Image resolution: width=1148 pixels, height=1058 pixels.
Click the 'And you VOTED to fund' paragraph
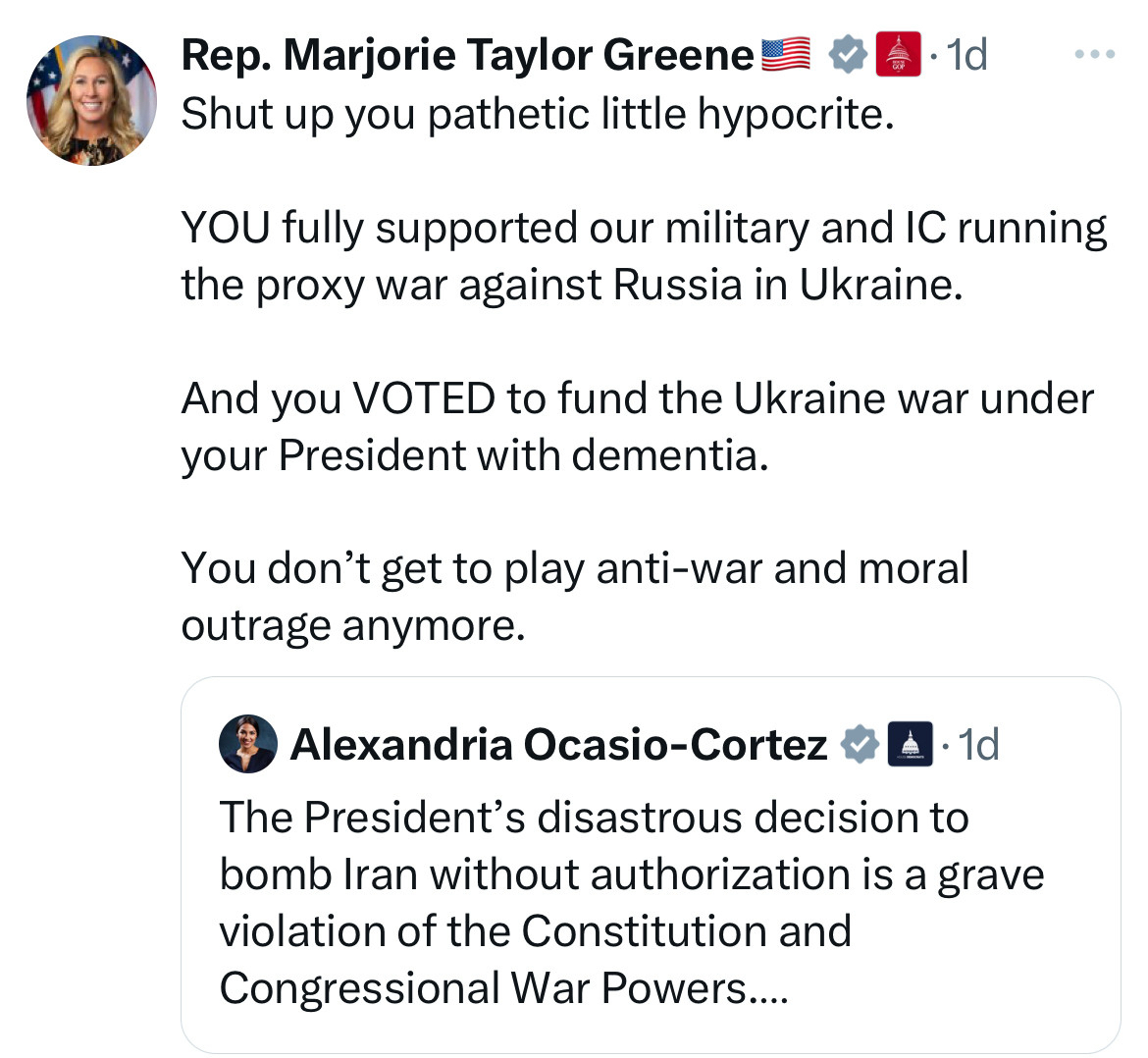point(636,426)
